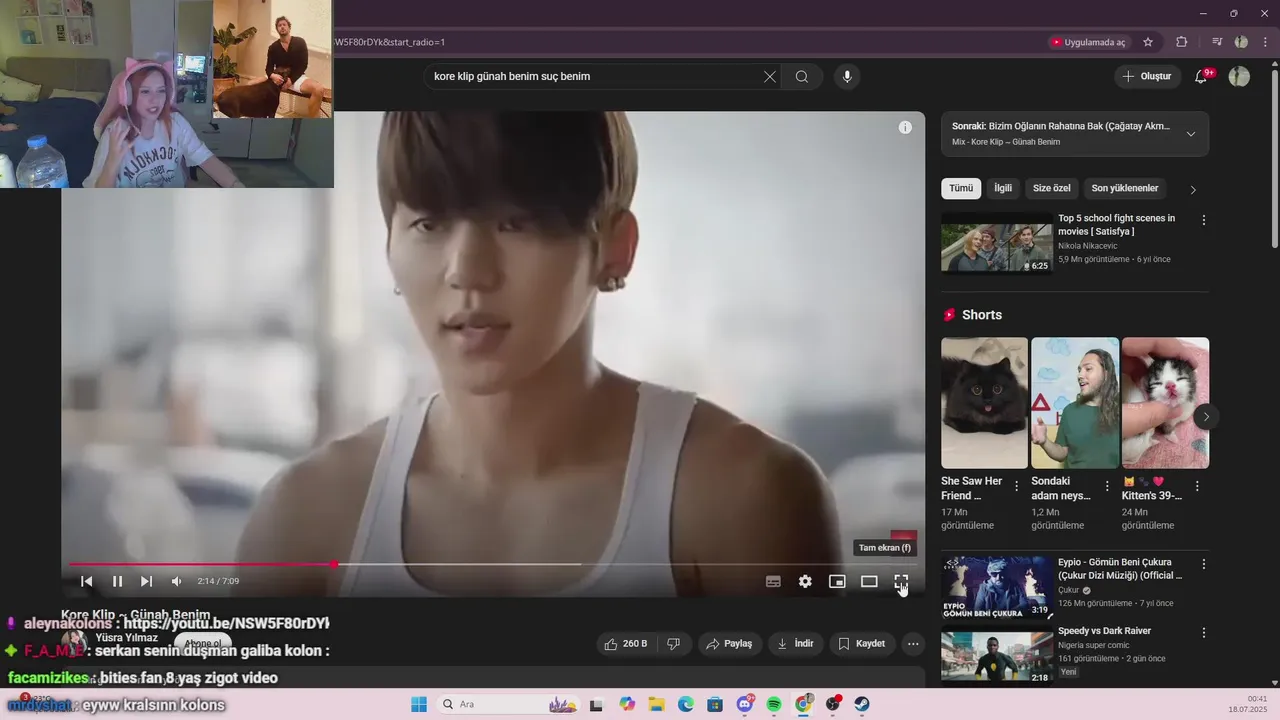Image resolution: width=1280 pixels, height=720 pixels.
Task: Start voice search with microphone
Action: [x=847, y=76]
